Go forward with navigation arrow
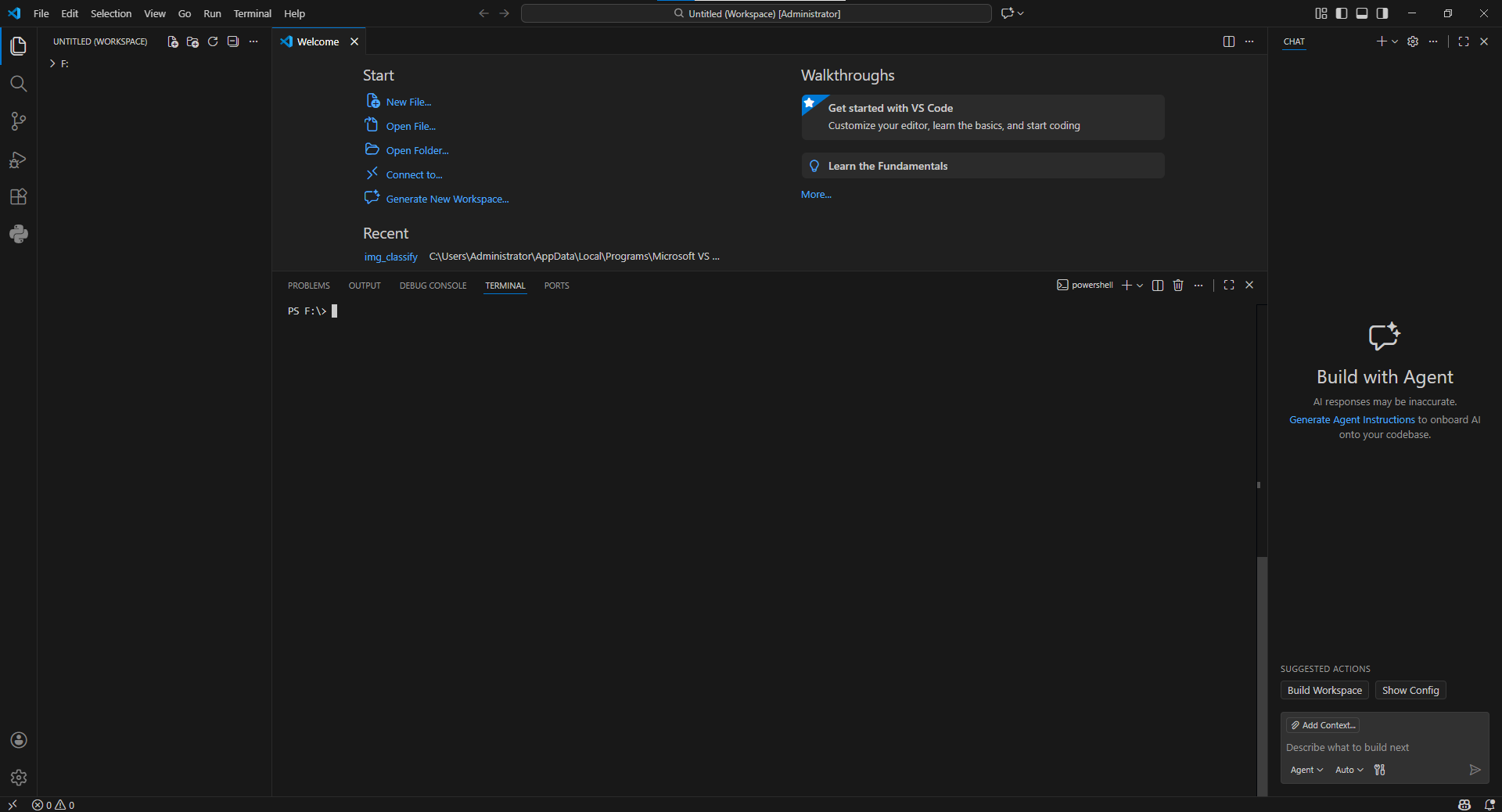The image size is (1502, 812). (505, 13)
